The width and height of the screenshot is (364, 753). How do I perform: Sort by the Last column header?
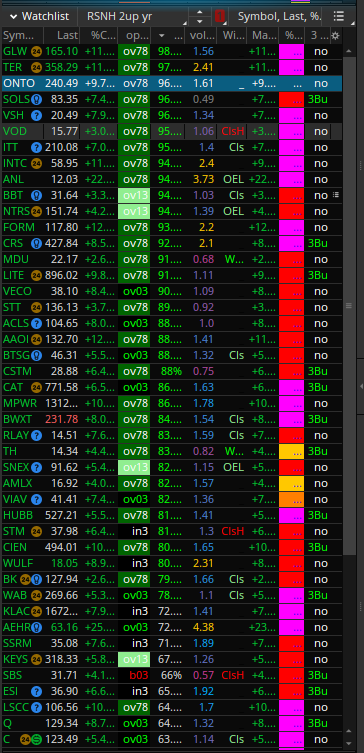pyautogui.click(x=61, y=36)
